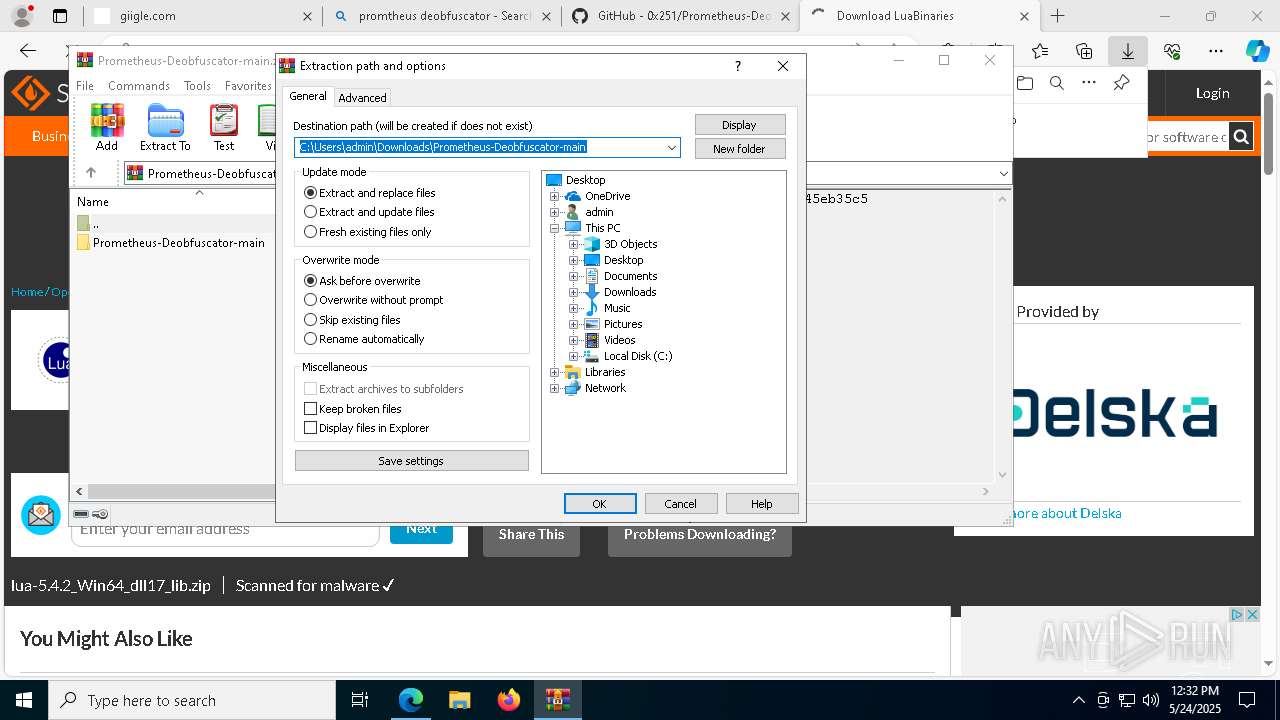Viewport: 1280px width, 720px height.
Task: Open WinRAR File menu
Action: 85,86
